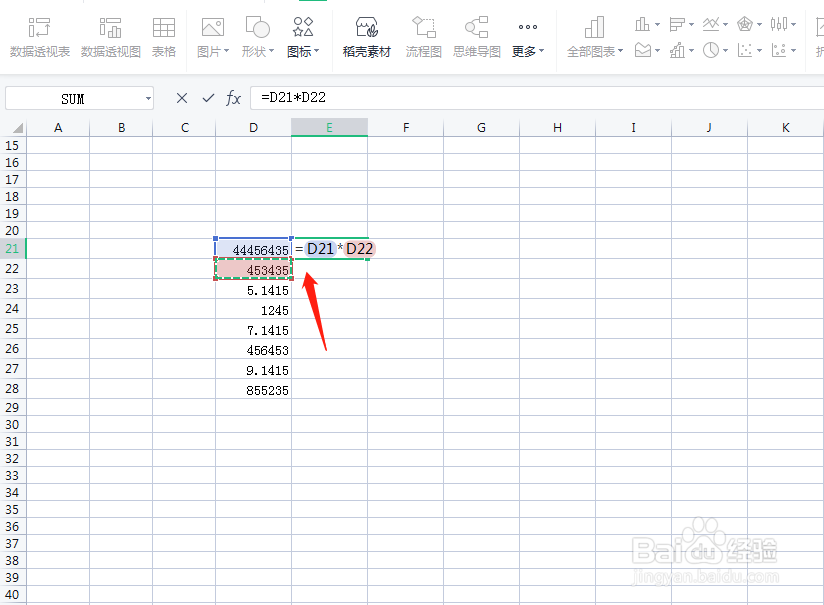Open 稻壳素材 materials library

coord(367,37)
